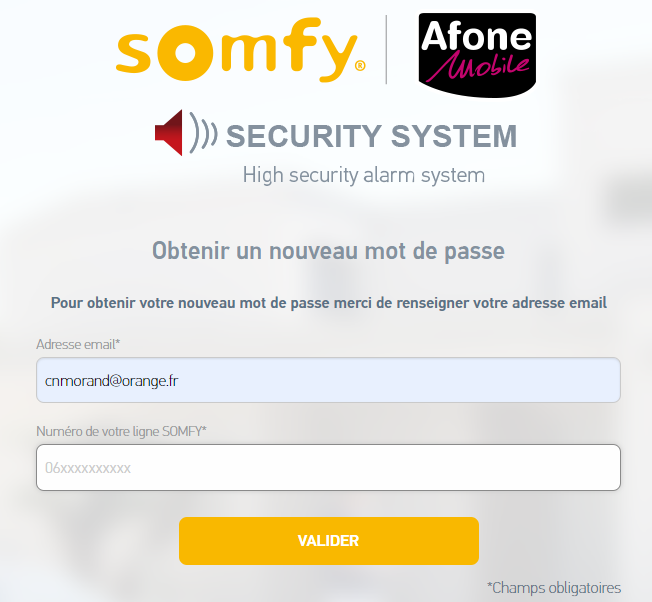Click the registered trademark symbol after somfy
The image size is (652, 602).
[x=359, y=68]
